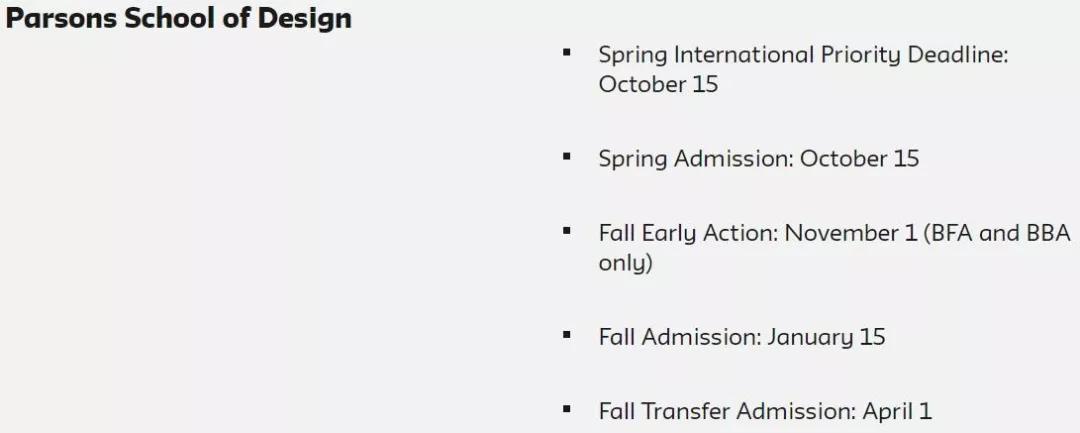Click the word only) on wrapped line

pyautogui.click(x=625, y=264)
